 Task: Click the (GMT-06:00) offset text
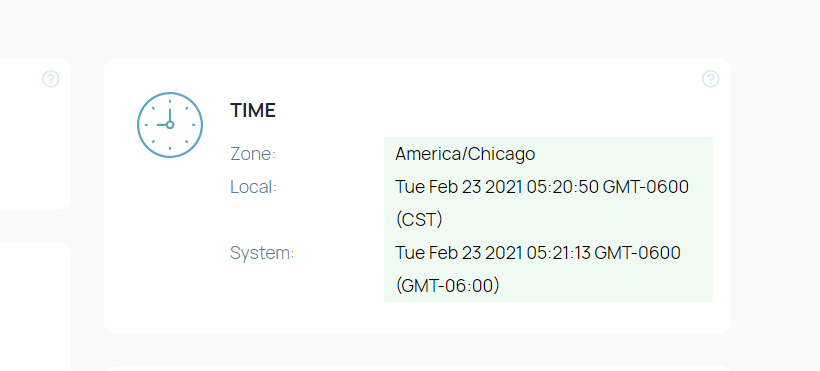click(448, 286)
